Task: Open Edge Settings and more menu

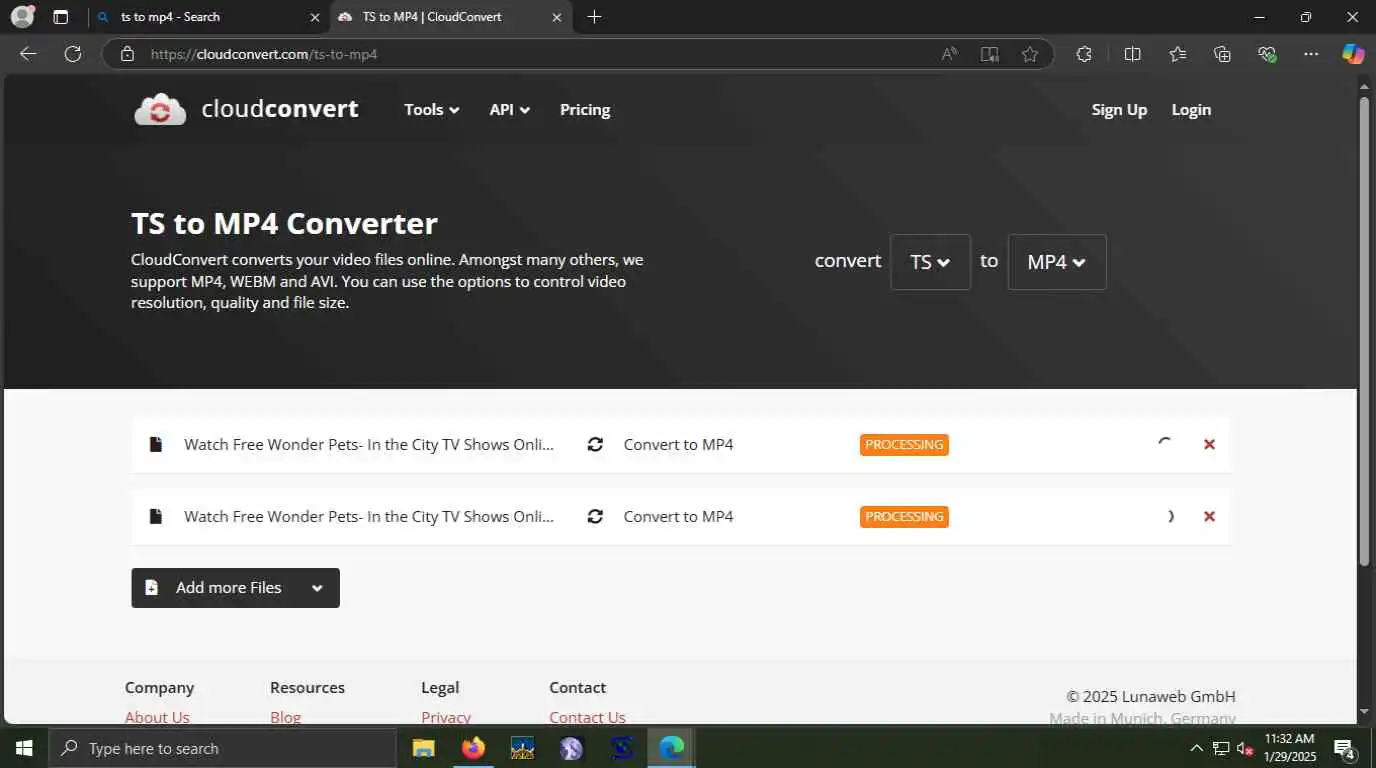Action: pos(1311,54)
